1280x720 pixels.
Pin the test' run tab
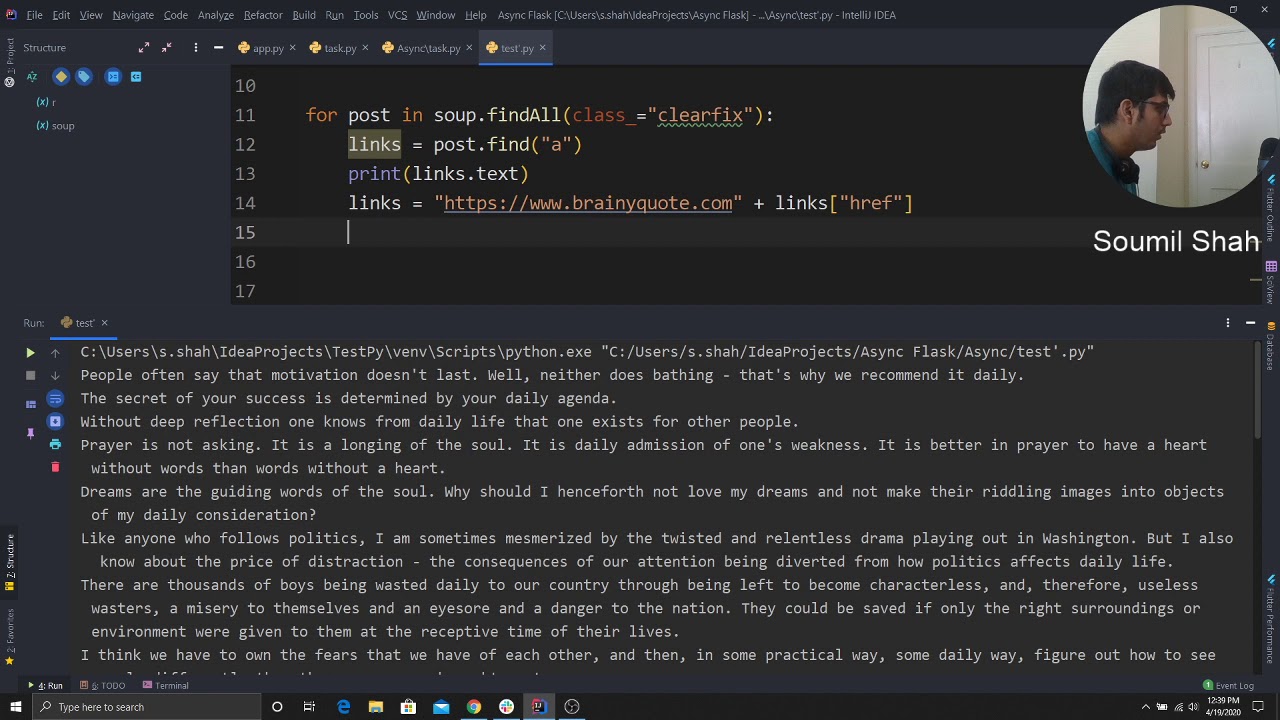[30, 433]
